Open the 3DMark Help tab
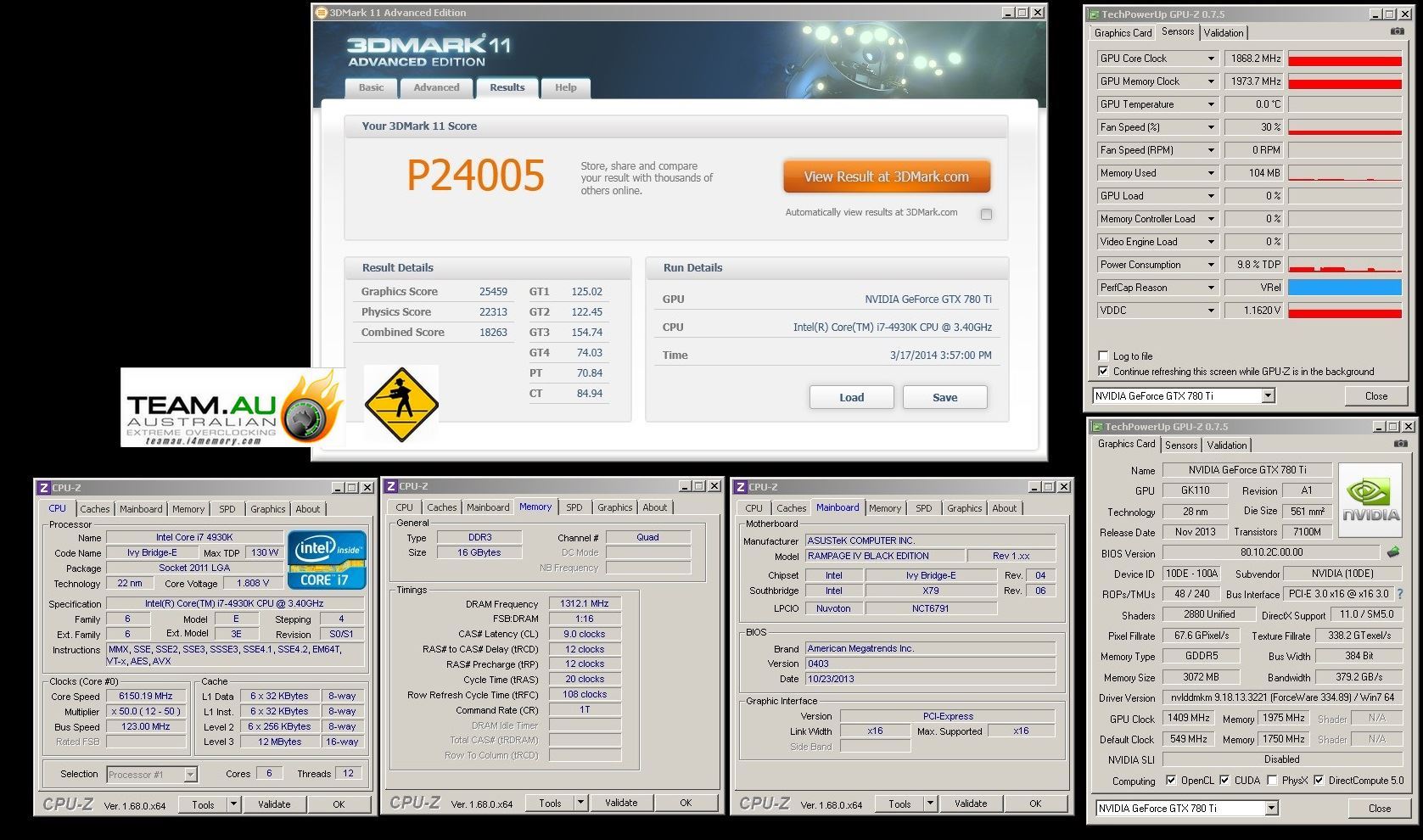This screenshot has width=1423, height=840. pyautogui.click(x=566, y=87)
